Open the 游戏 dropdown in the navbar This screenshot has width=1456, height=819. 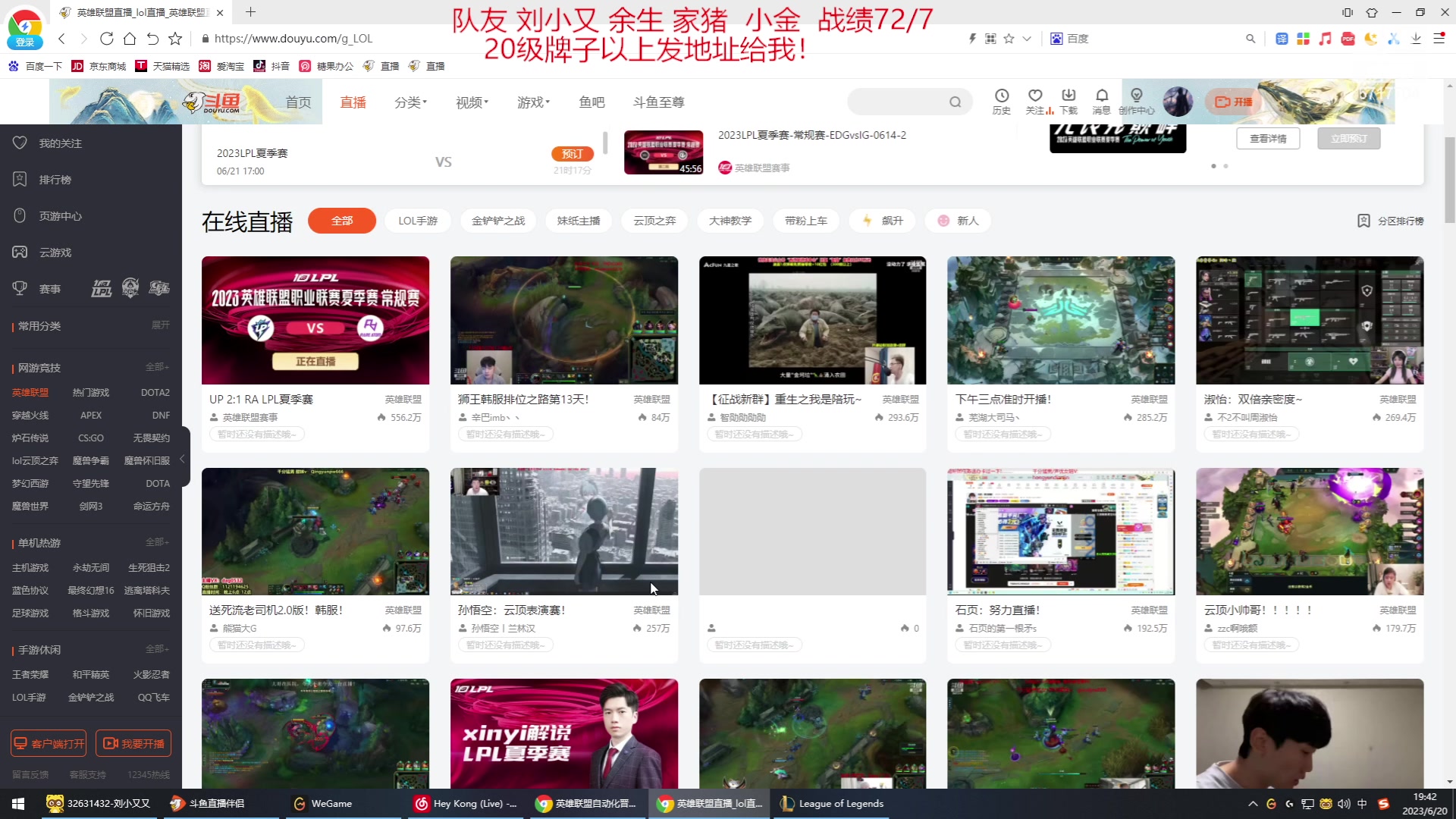click(x=532, y=102)
